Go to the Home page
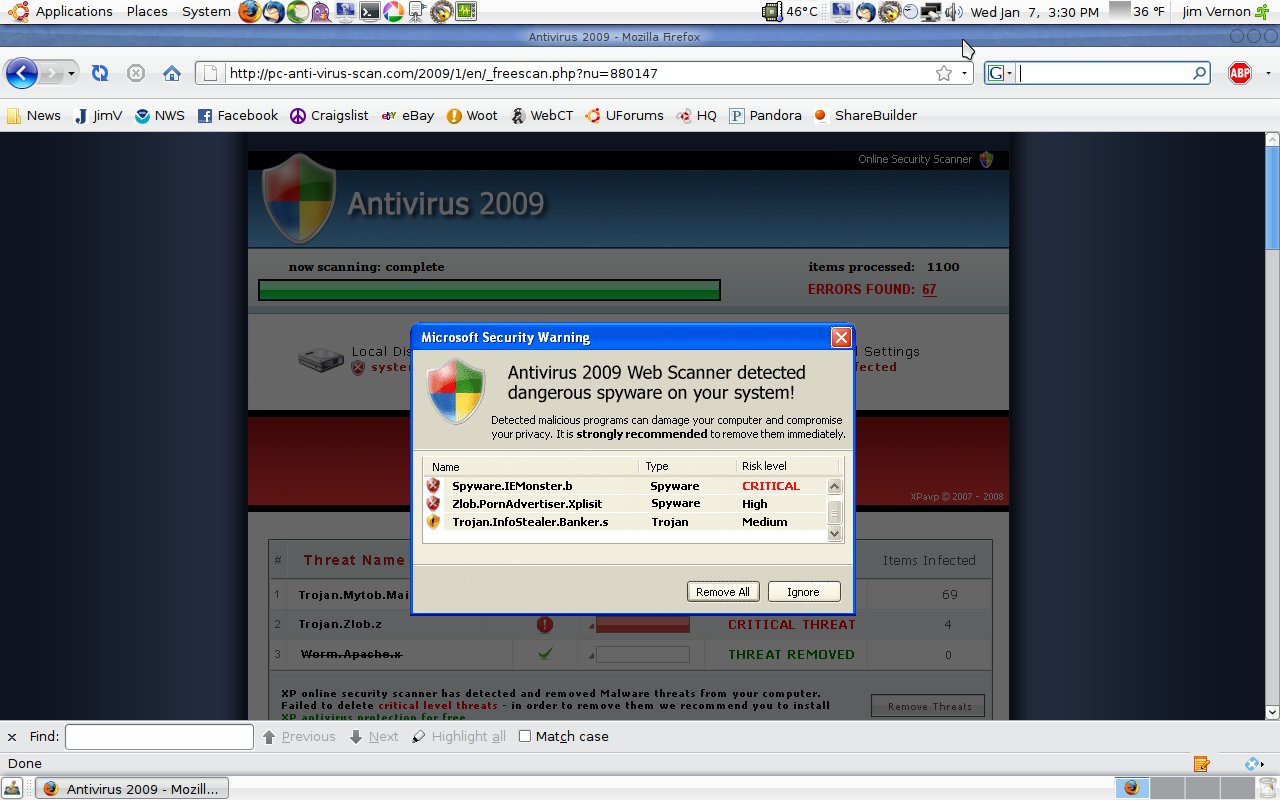Viewport: 1280px width, 800px height. click(172, 73)
